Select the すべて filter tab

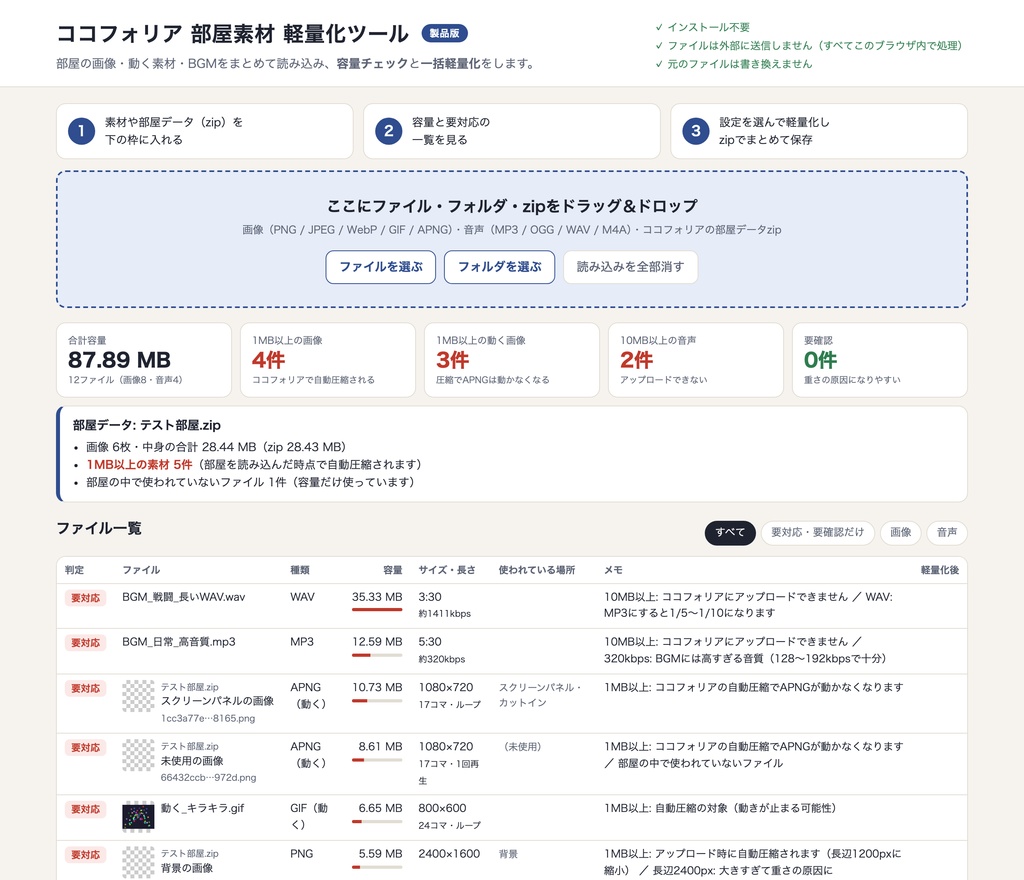(x=730, y=533)
